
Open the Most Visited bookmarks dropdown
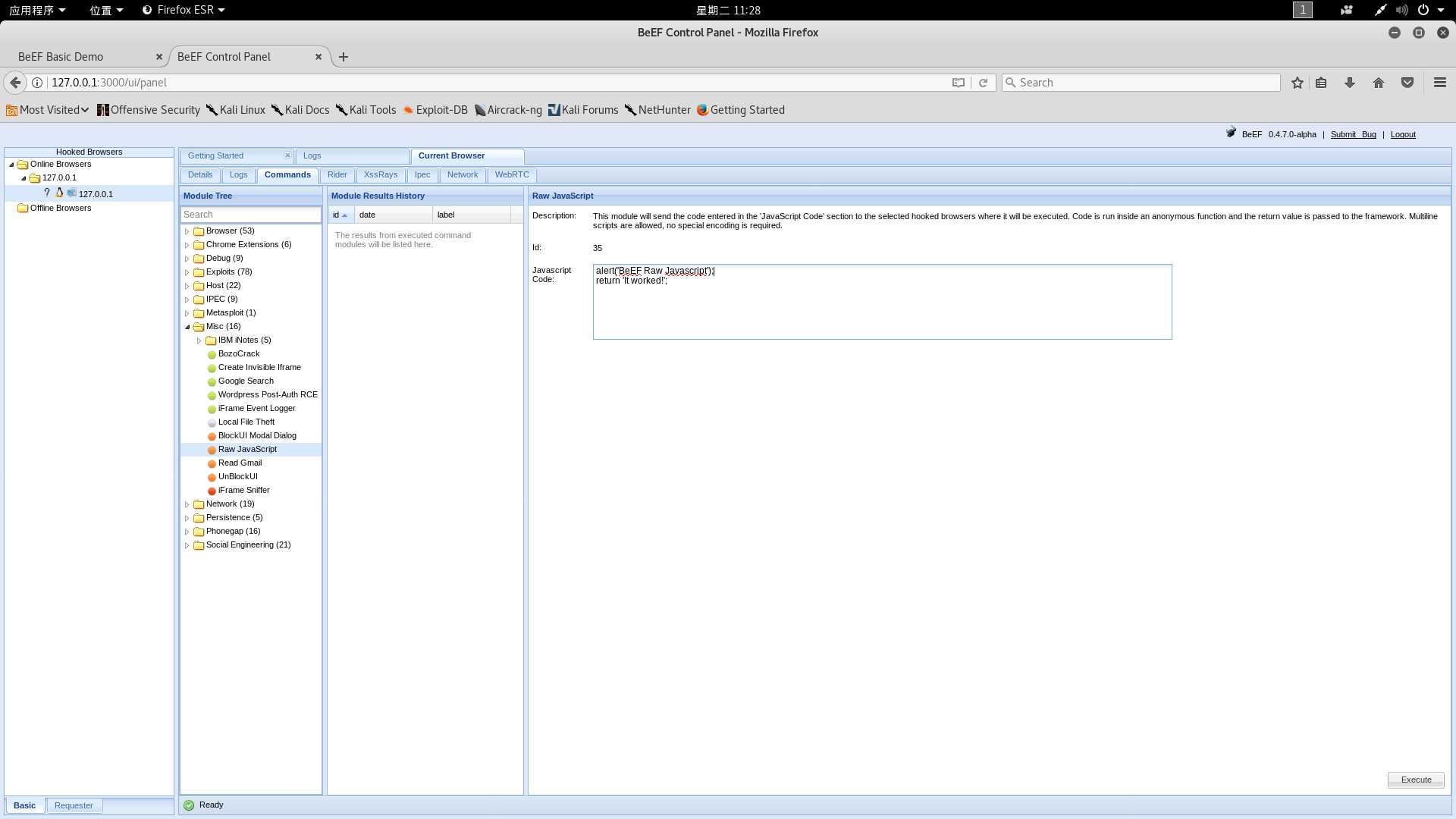pyautogui.click(x=48, y=110)
